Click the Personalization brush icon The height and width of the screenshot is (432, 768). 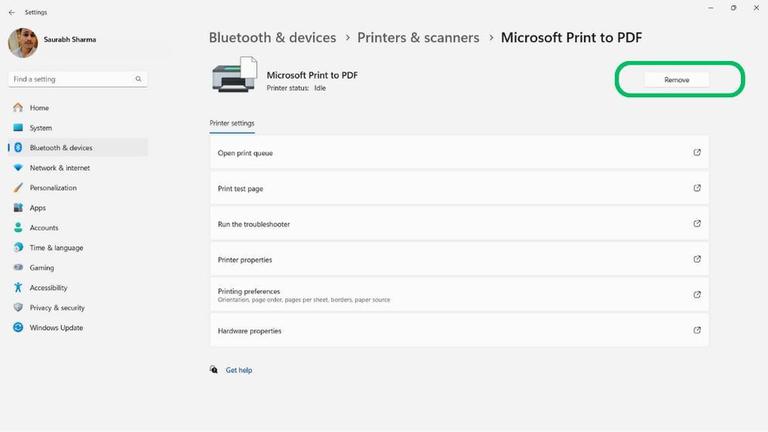(18, 188)
